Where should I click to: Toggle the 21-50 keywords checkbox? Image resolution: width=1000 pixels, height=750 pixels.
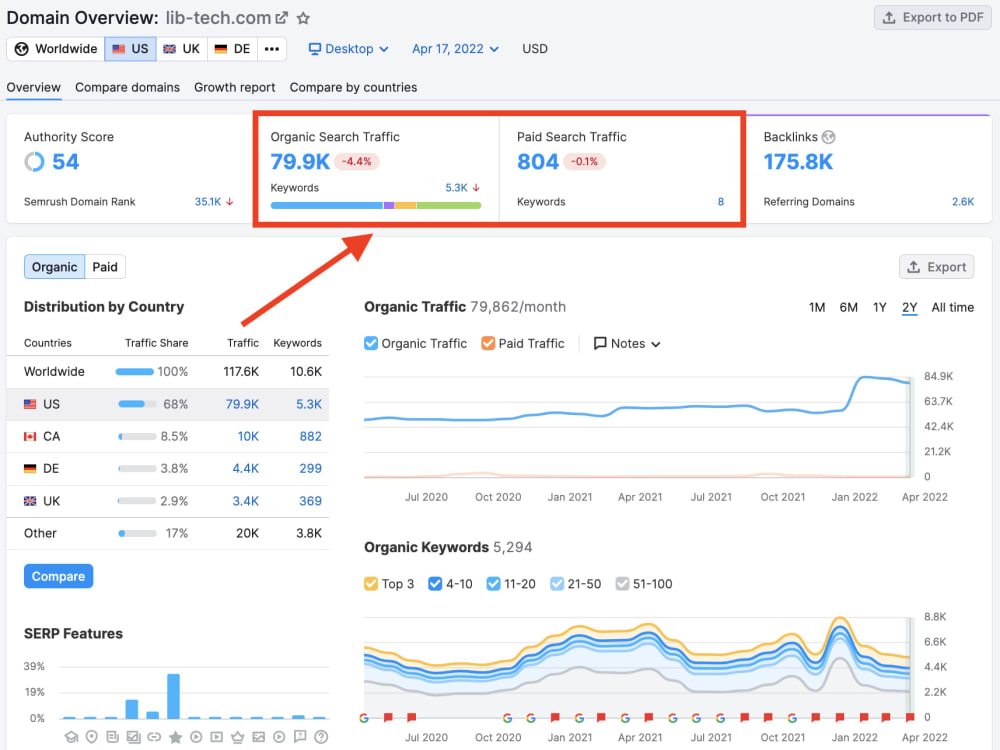click(x=557, y=584)
